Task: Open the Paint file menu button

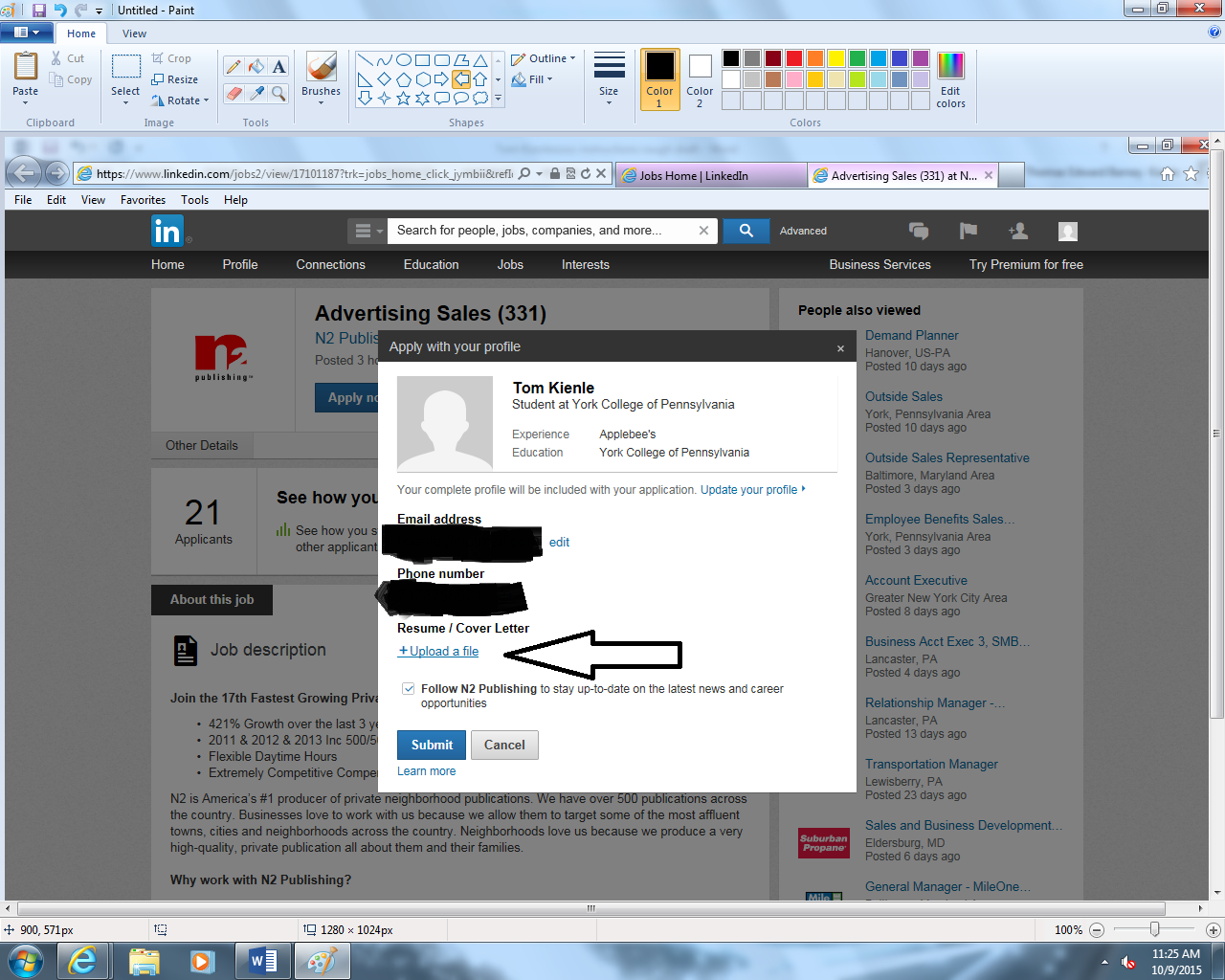Action: (x=27, y=33)
